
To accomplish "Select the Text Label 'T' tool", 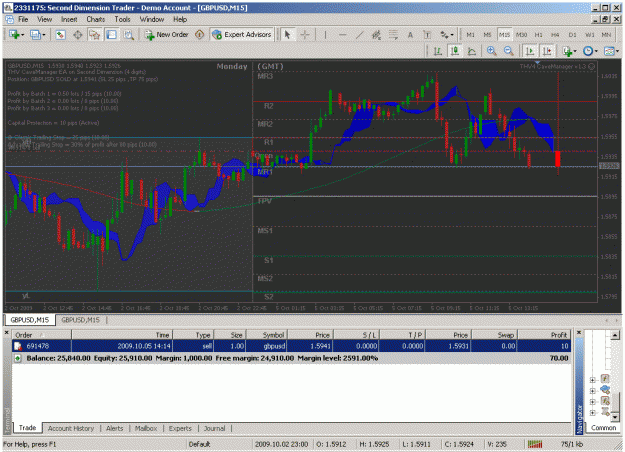I will [x=427, y=35].
